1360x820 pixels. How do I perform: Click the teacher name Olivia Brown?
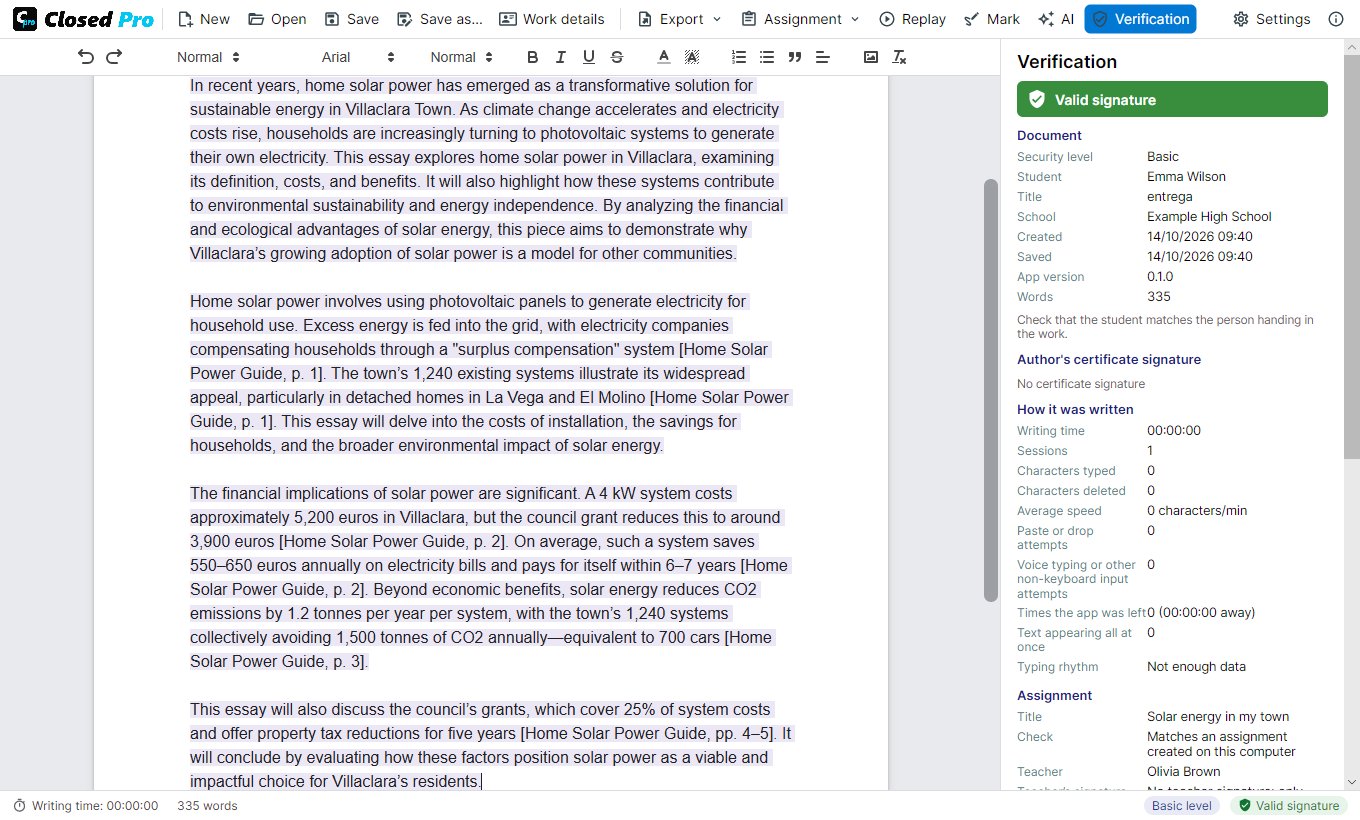coord(1184,772)
